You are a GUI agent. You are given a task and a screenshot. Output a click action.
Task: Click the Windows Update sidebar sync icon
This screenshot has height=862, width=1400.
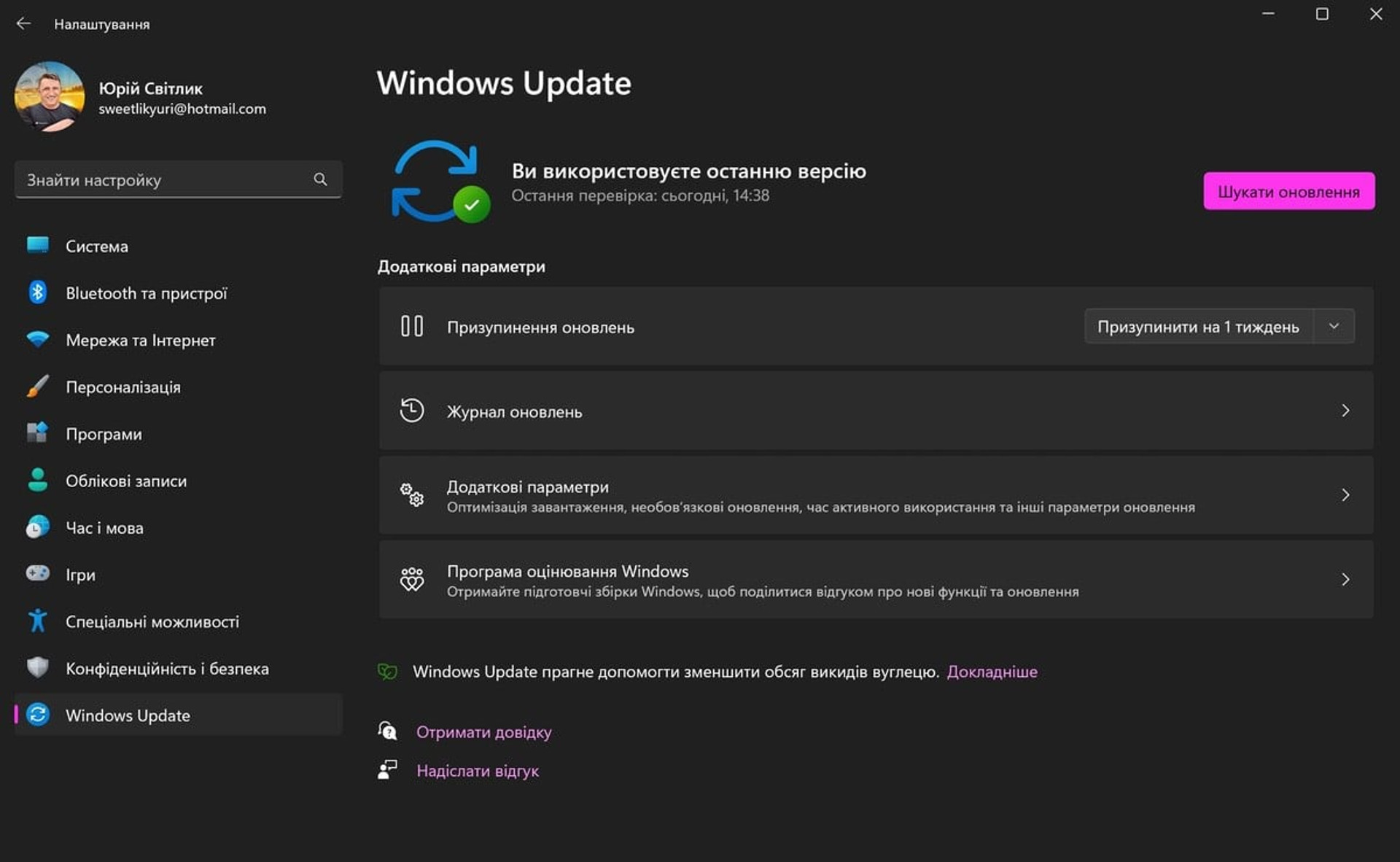pyautogui.click(x=37, y=715)
